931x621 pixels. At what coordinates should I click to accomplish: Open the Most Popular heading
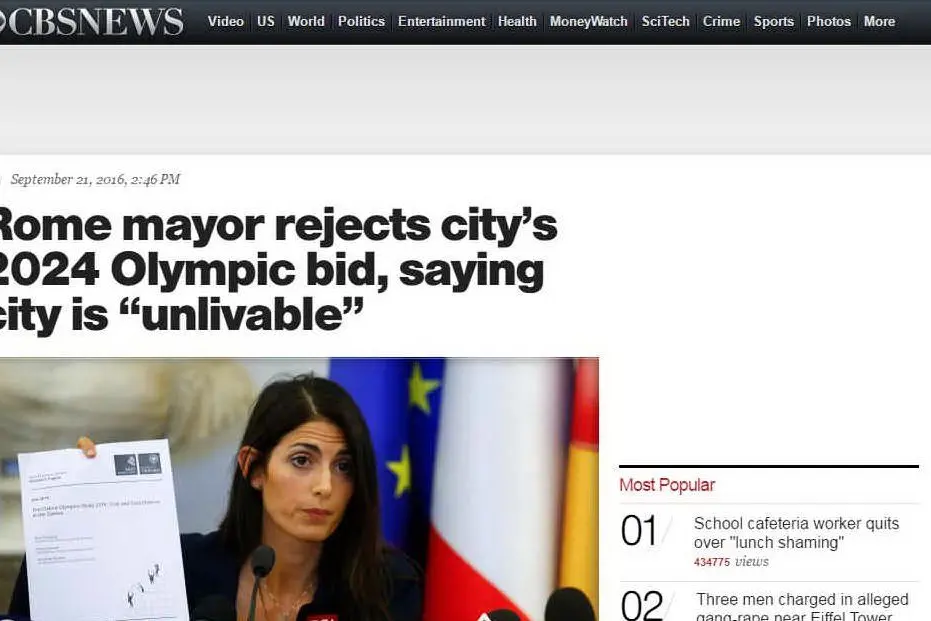pos(667,485)
